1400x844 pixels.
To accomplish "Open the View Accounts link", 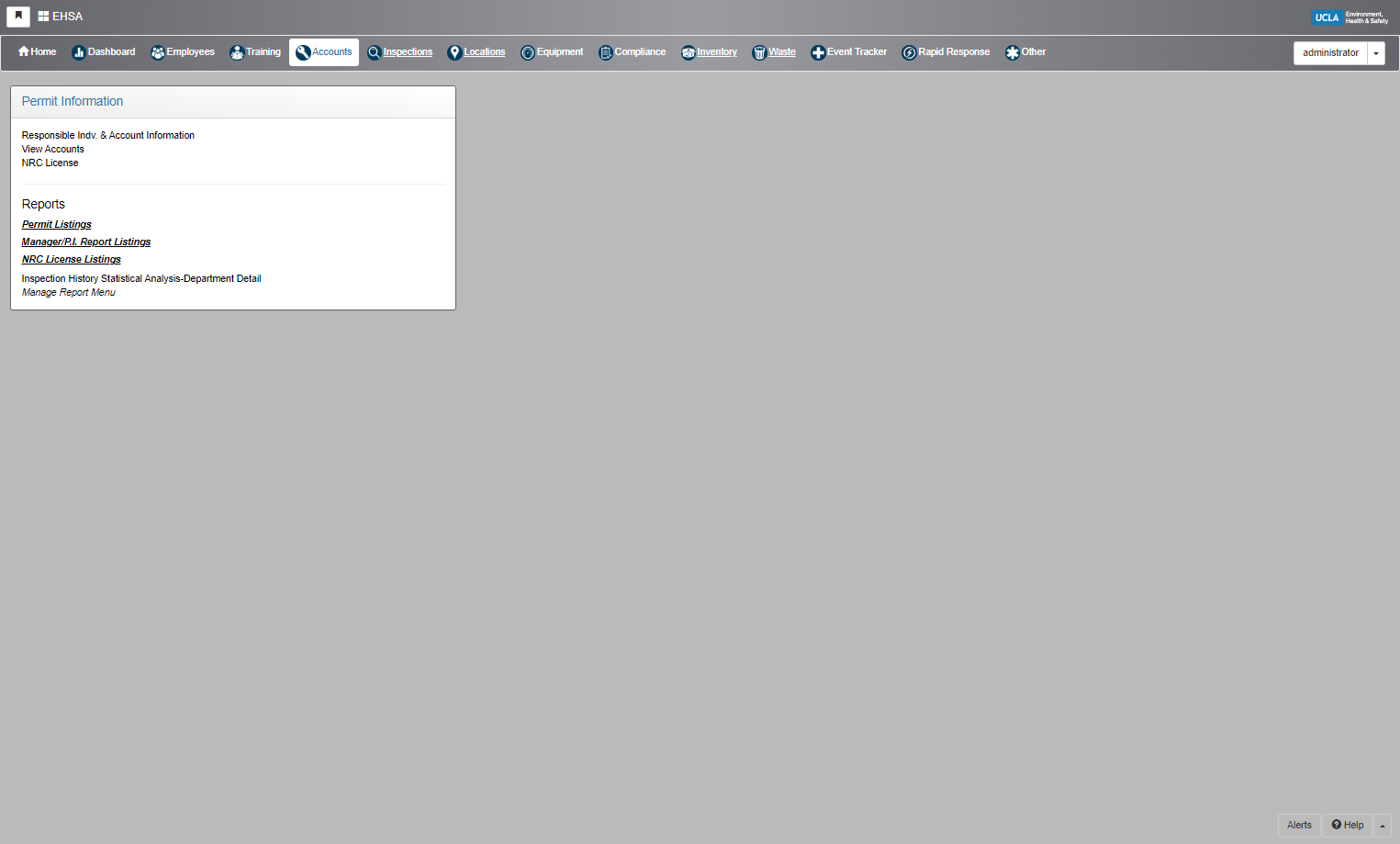I will 53,149.
